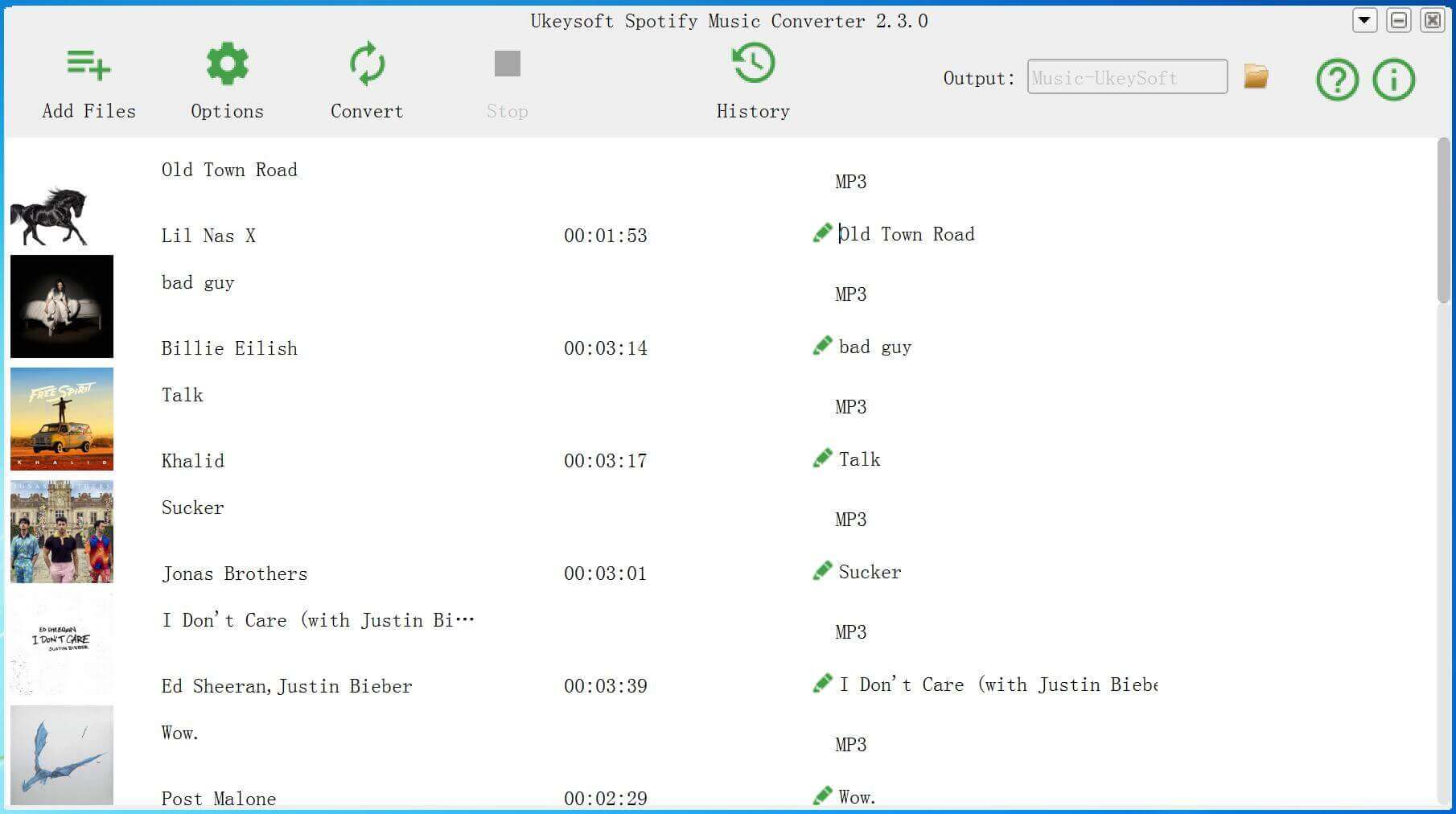Click the MP3 format label for bad guy
This screenshot has height=814, width=1456.
pos(850,294)
